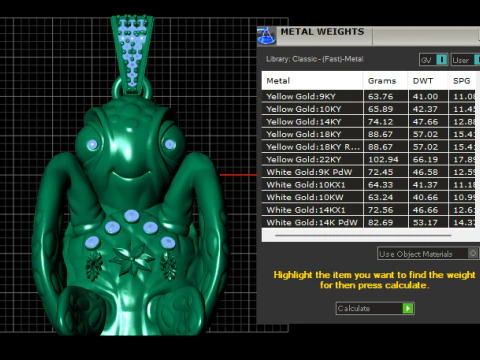Click the Calculate green arrow button
The height and width of the screenshot is (360, 480).
[408, 308]
